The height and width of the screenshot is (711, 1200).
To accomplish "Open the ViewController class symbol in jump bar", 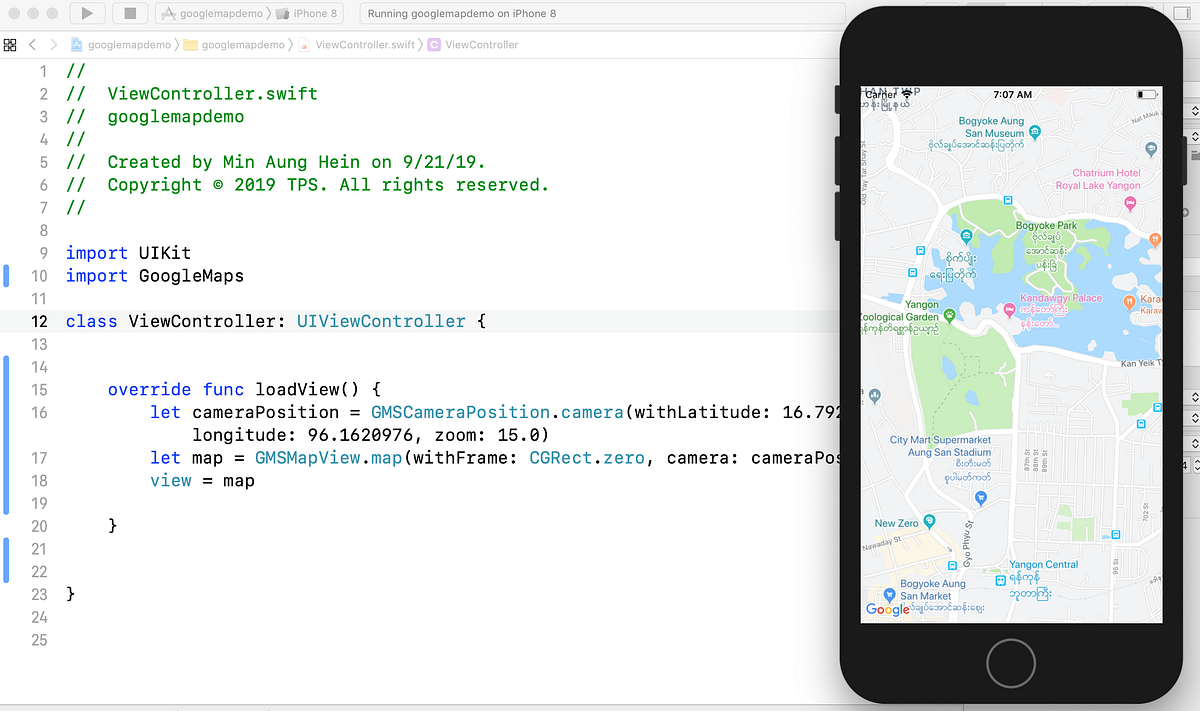I will (x=473, y=45).
